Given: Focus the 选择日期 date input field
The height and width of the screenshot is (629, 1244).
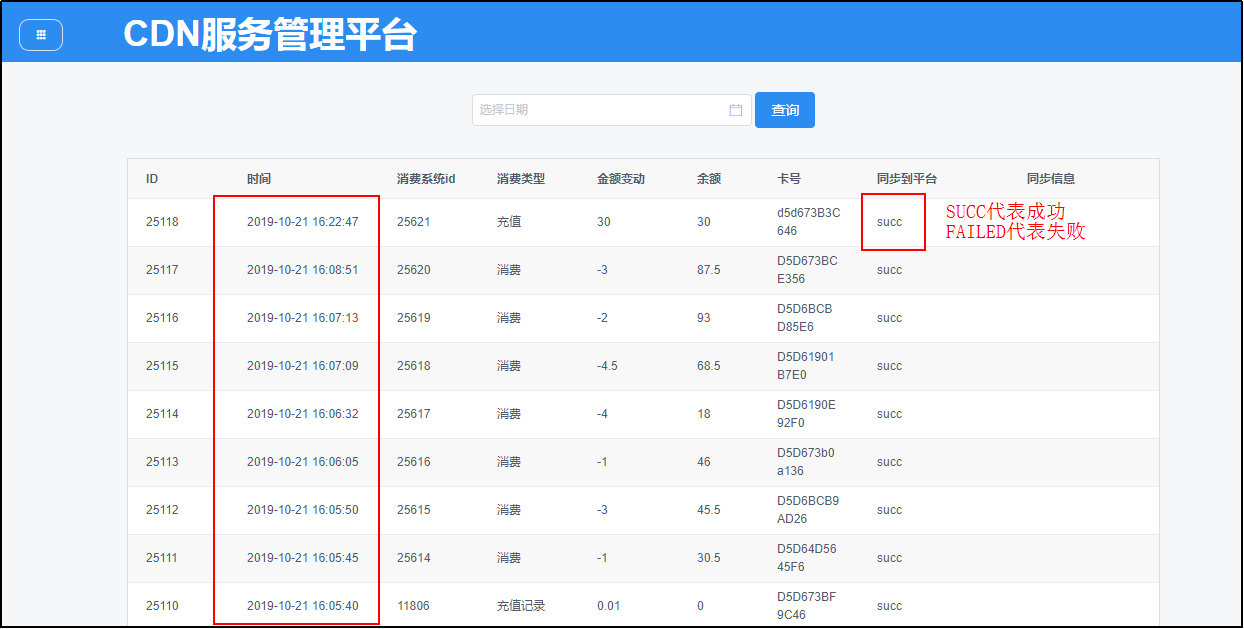Looking at the screenshot, I should coord(600,110).
